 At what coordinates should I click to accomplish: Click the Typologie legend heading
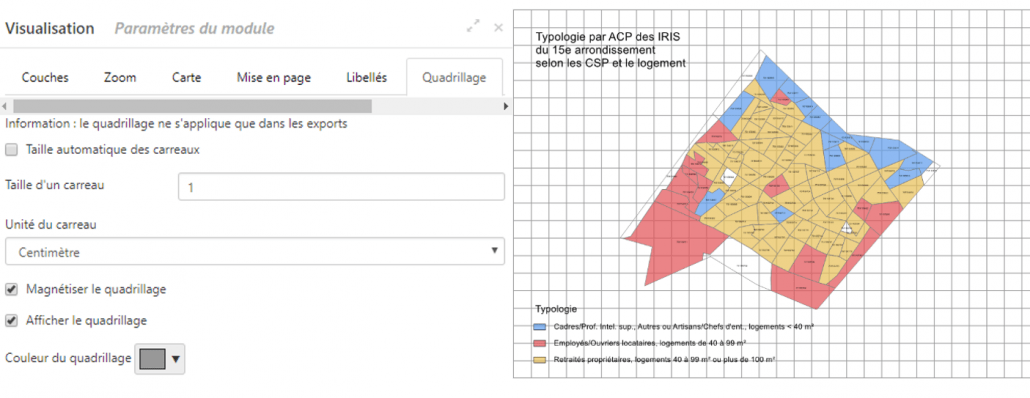point(556,309)
